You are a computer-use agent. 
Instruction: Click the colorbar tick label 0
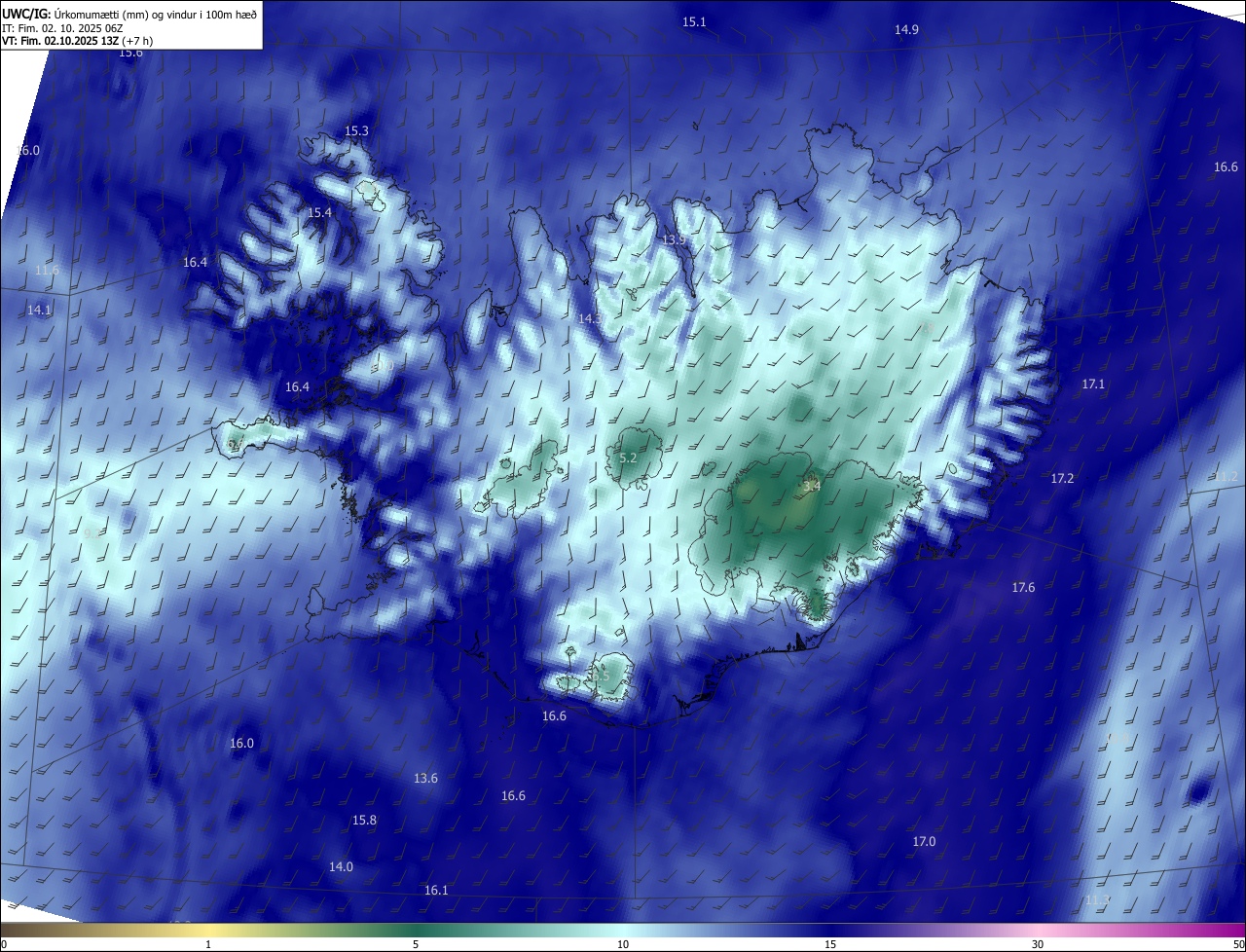pyautogui.click(x=4, y=945)
